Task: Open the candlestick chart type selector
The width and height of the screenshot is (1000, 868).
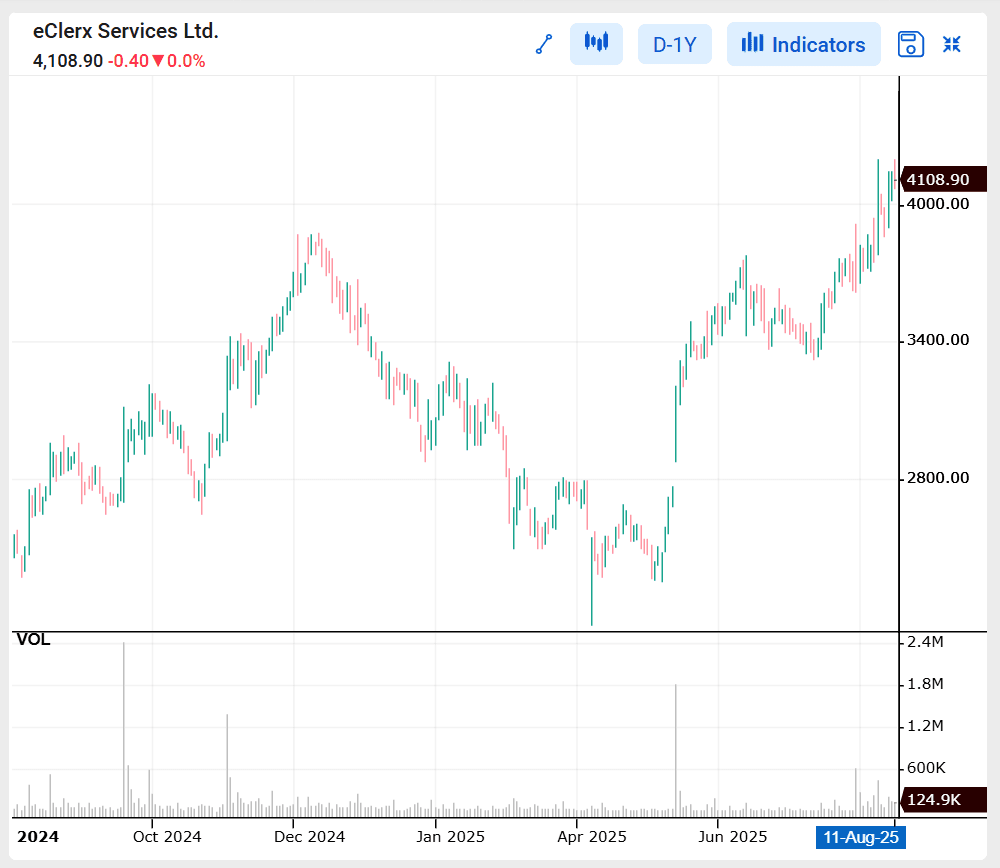Action: (x=596, y=44)
